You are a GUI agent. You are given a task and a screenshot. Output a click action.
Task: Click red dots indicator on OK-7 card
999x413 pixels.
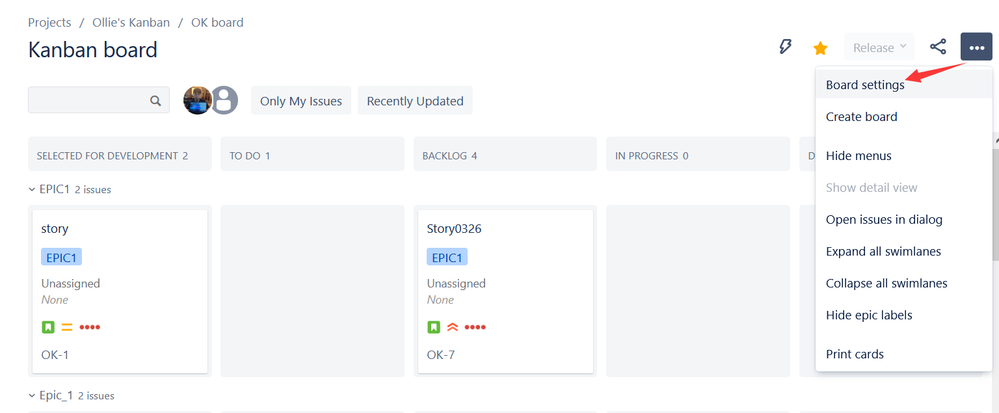click(x=475, y=327)
